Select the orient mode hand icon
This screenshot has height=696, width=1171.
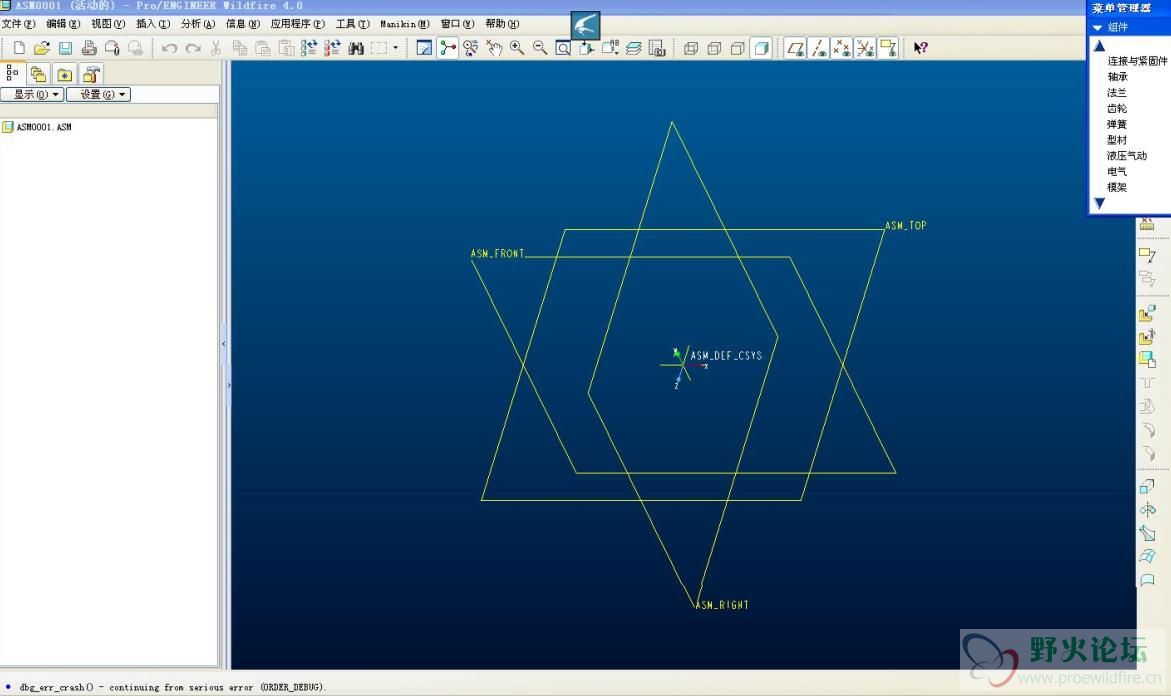point(494,49)
